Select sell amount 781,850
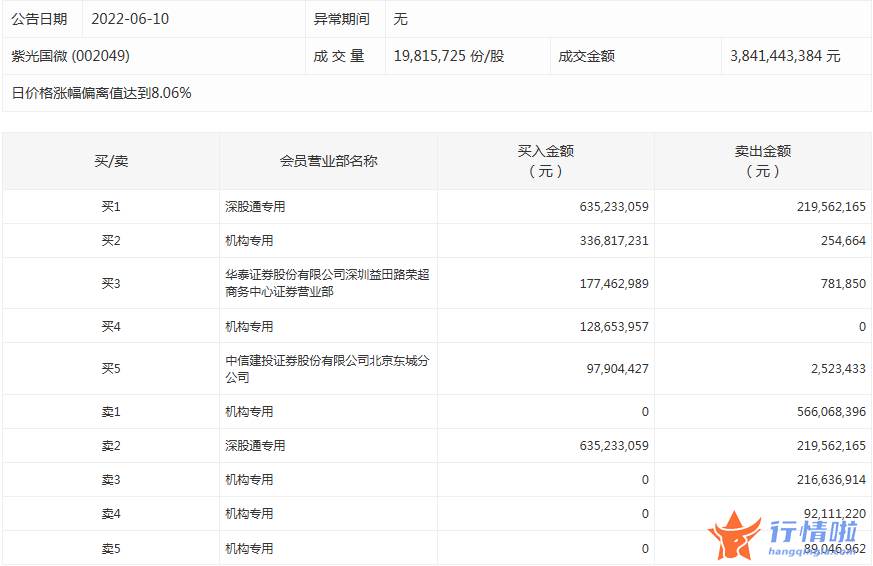This screenshot has height=566, width=873. point(843,283)
